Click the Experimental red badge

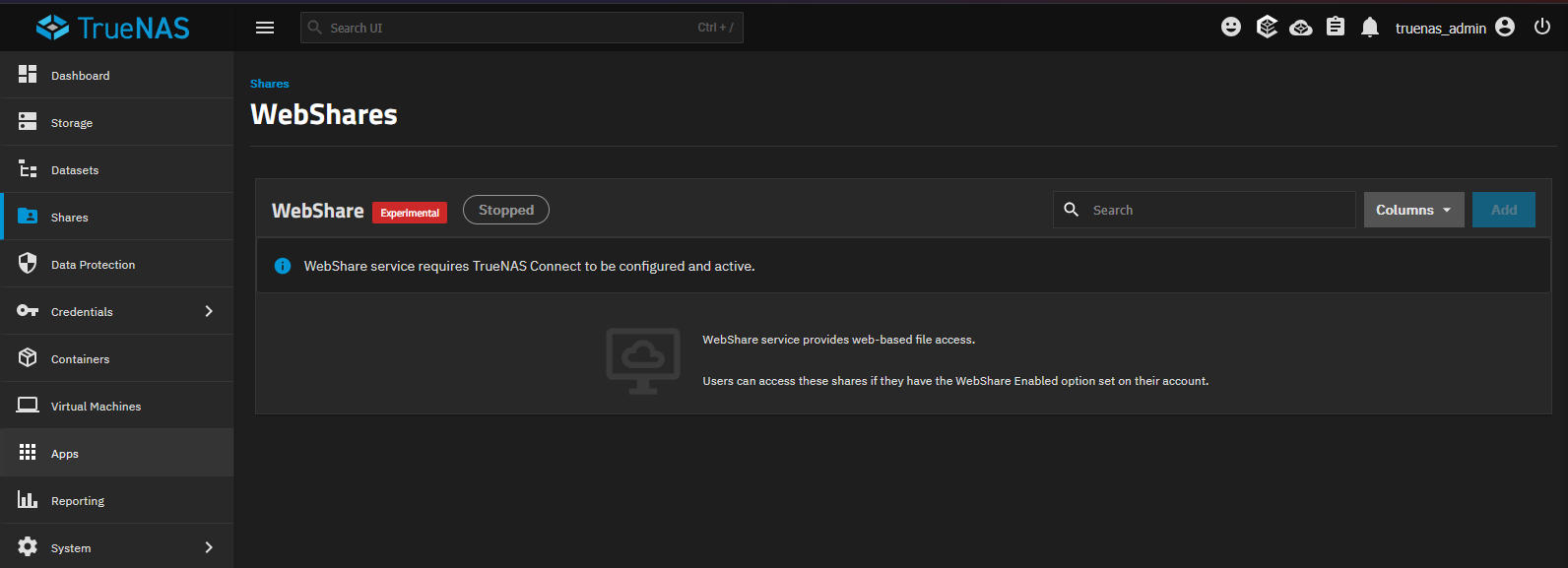tap(410, 213)
